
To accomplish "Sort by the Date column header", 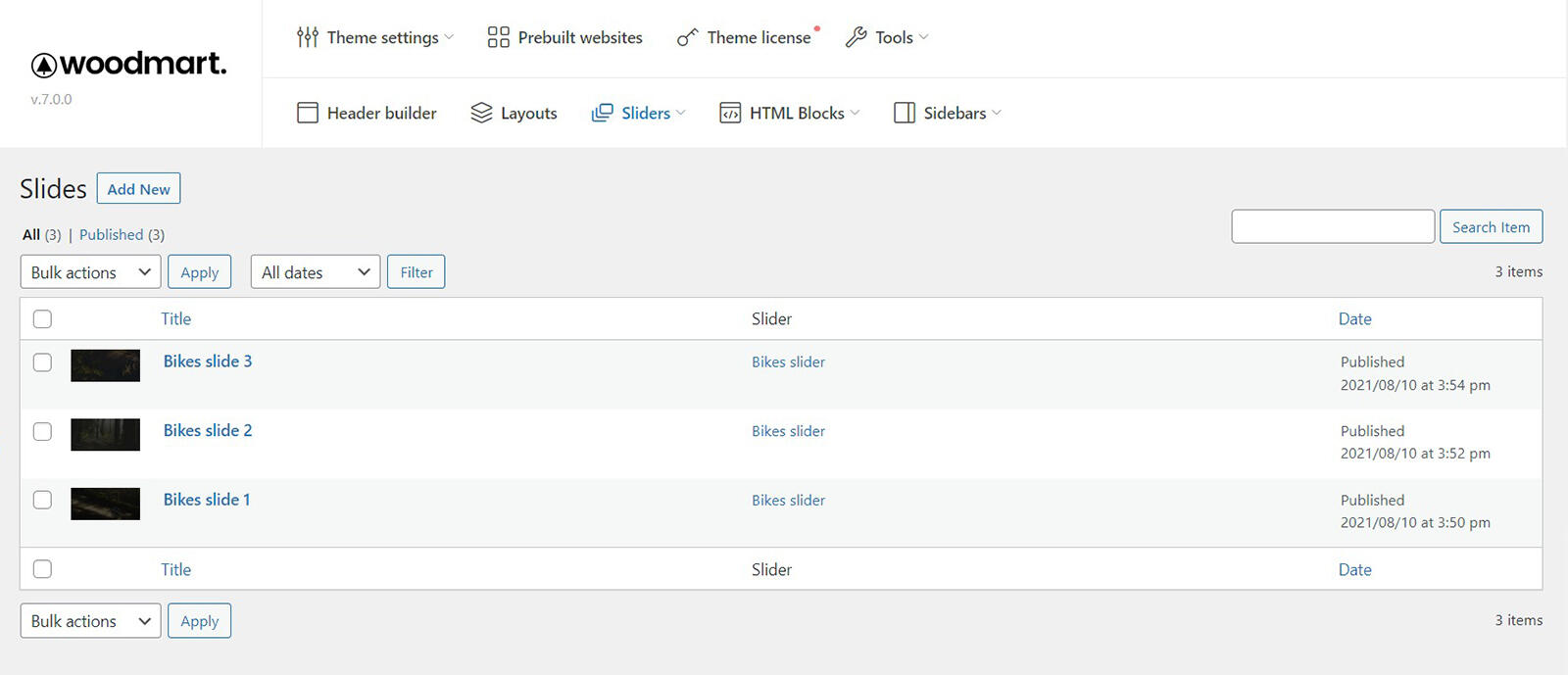I will tap(1355, 318).
